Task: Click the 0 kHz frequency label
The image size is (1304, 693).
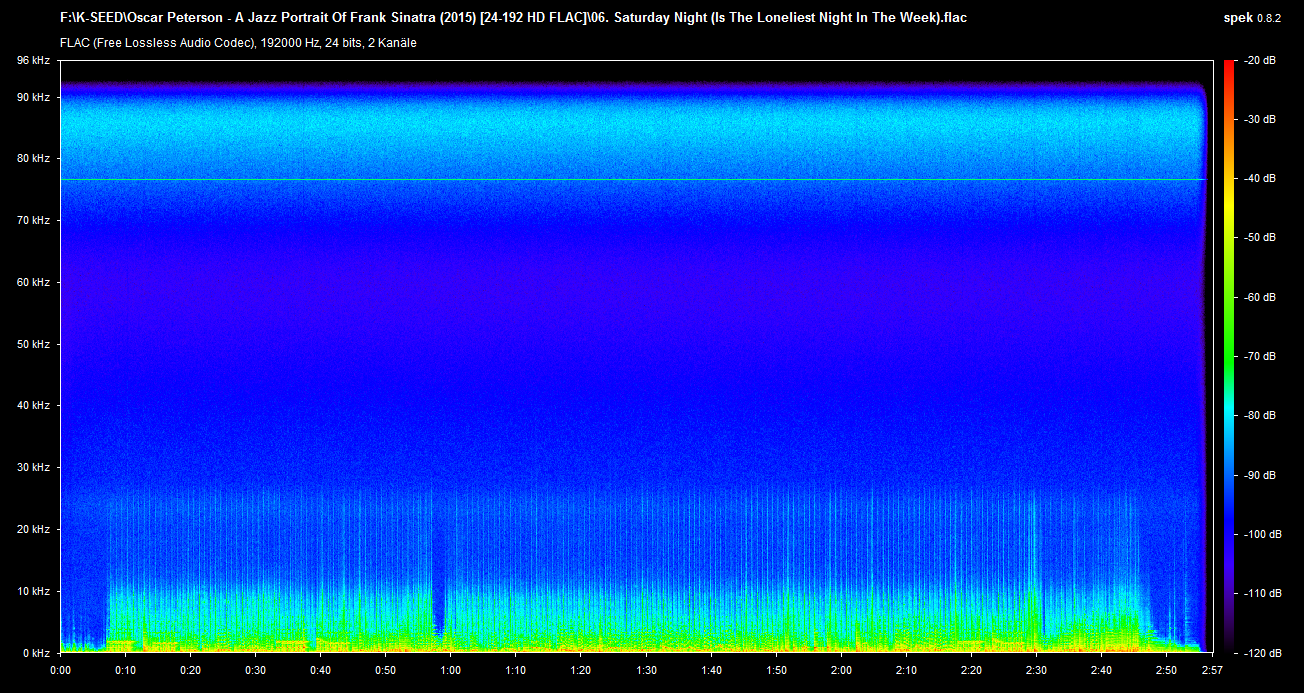Action: pos(36,652)
